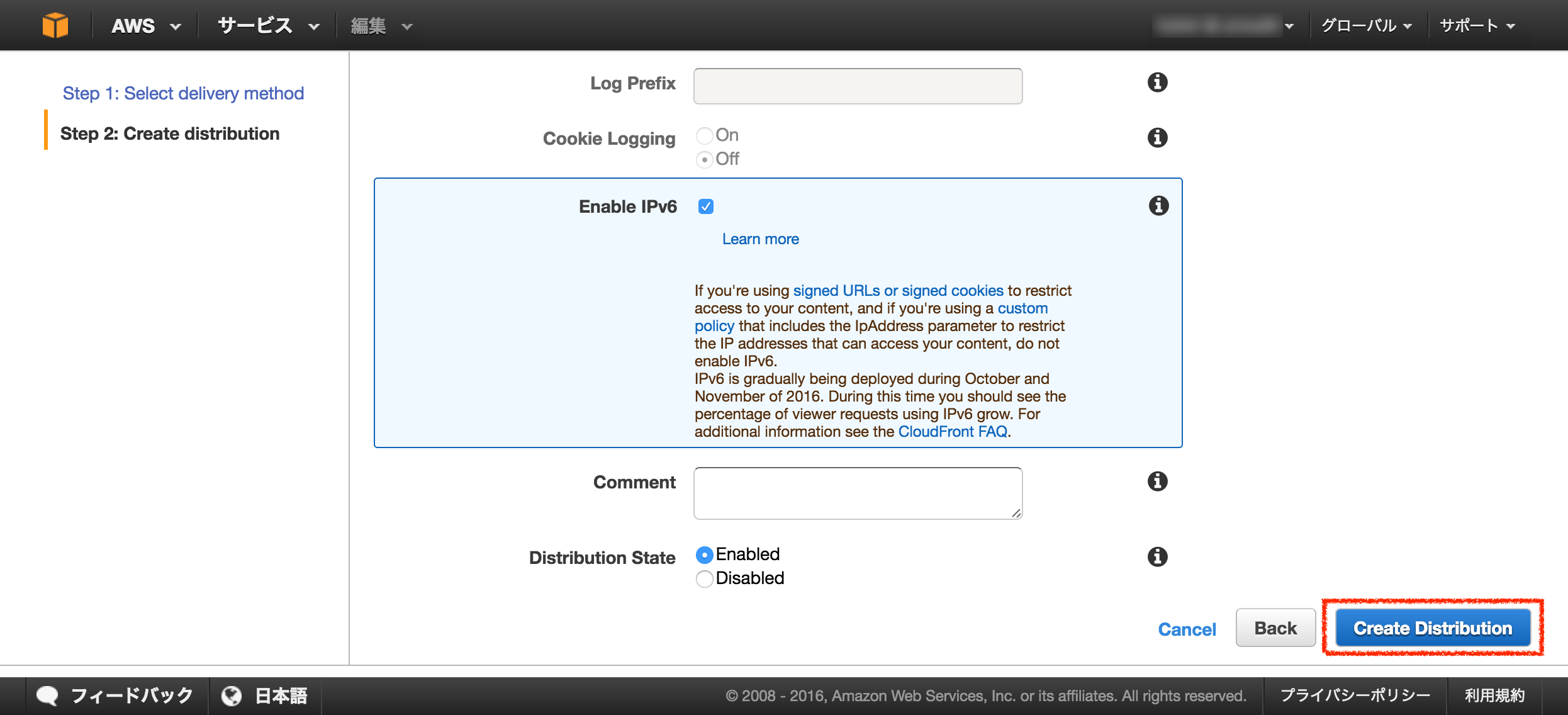Viewport: 1568px width, 715px height.
Task: Click info icon beside Cookie Logging
Action: (1157, 138)
